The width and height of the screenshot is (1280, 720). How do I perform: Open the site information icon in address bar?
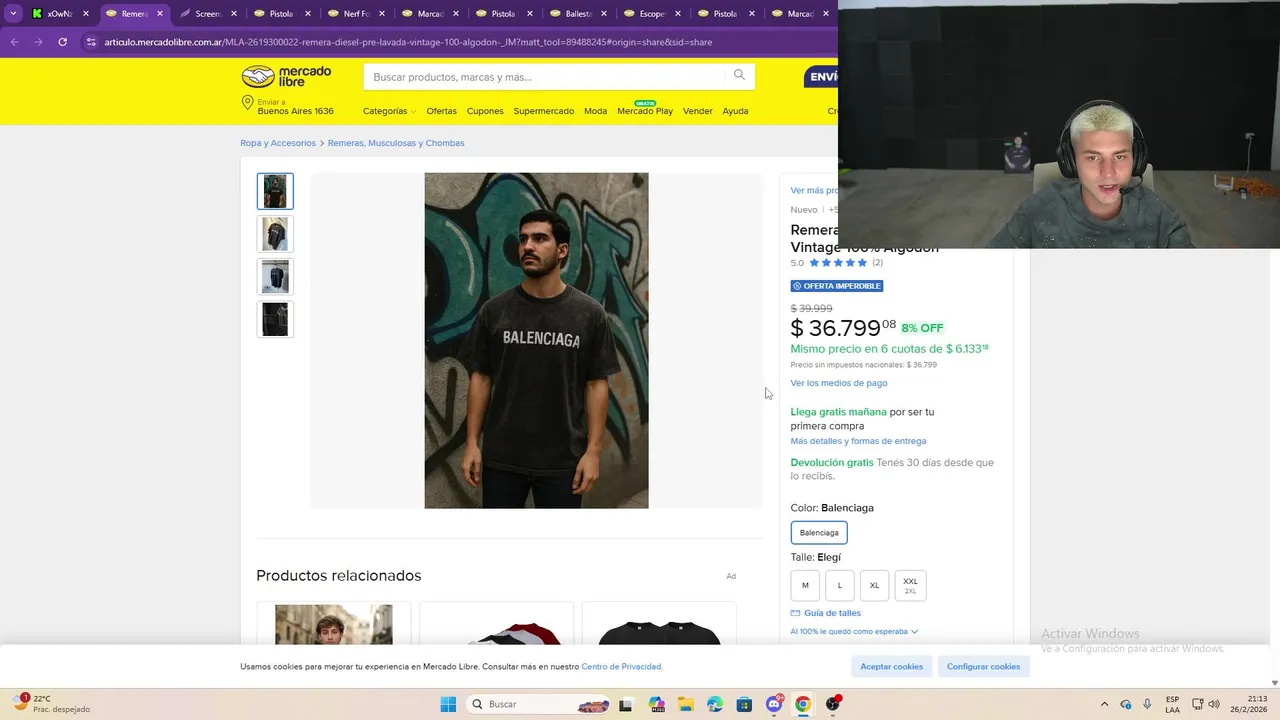[91, 42]
